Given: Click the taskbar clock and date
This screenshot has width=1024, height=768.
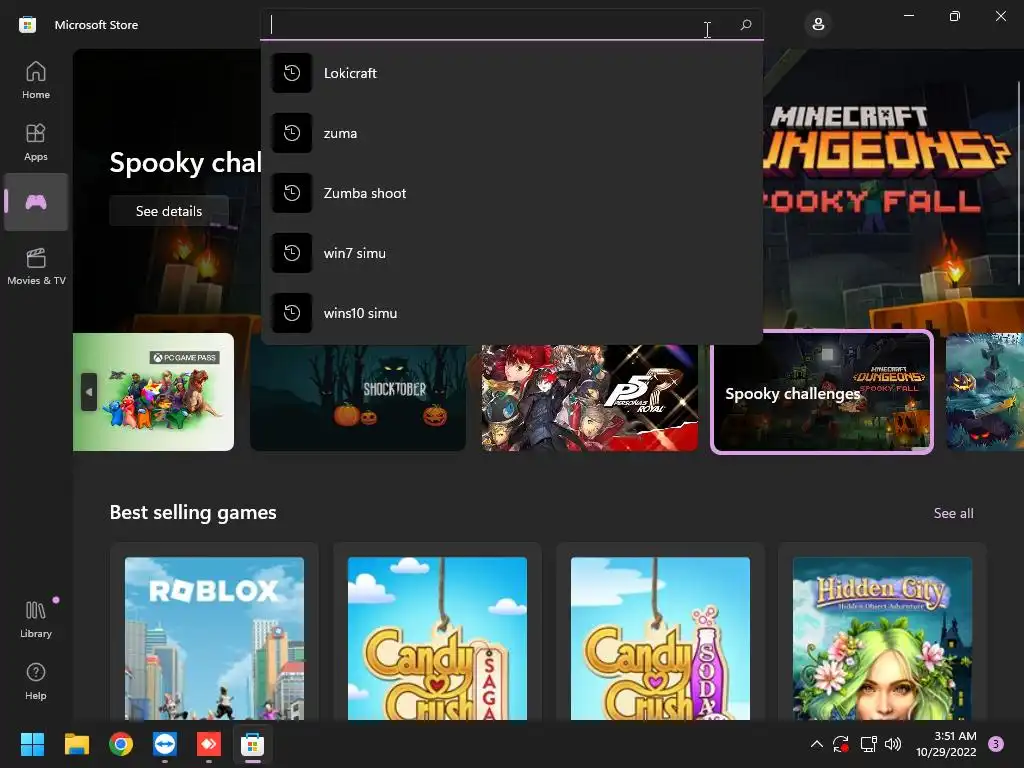Looking at the screenshot, I should pos(946,744).
